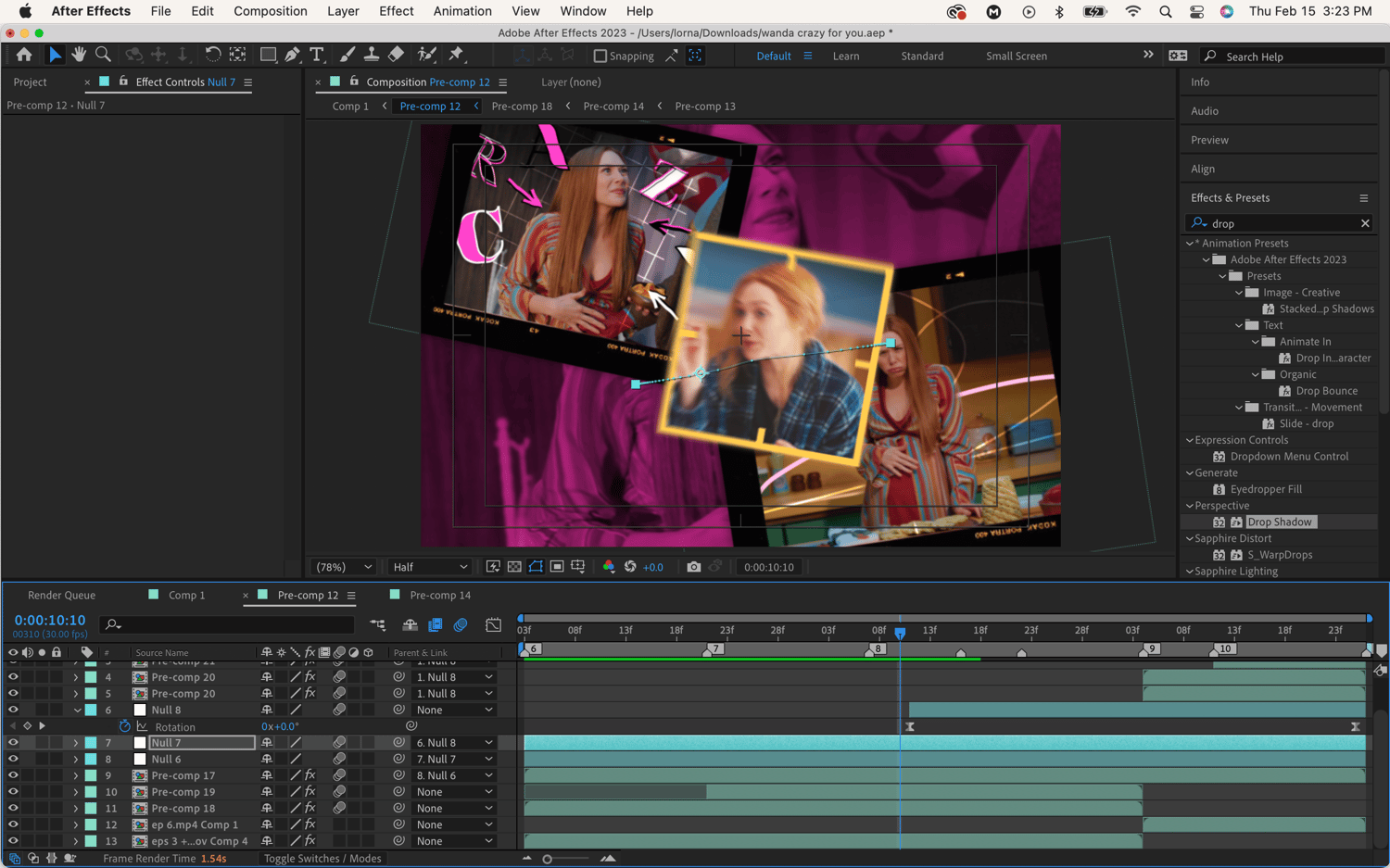Select the Zoom tool magnifier

[x=103, y=56]
